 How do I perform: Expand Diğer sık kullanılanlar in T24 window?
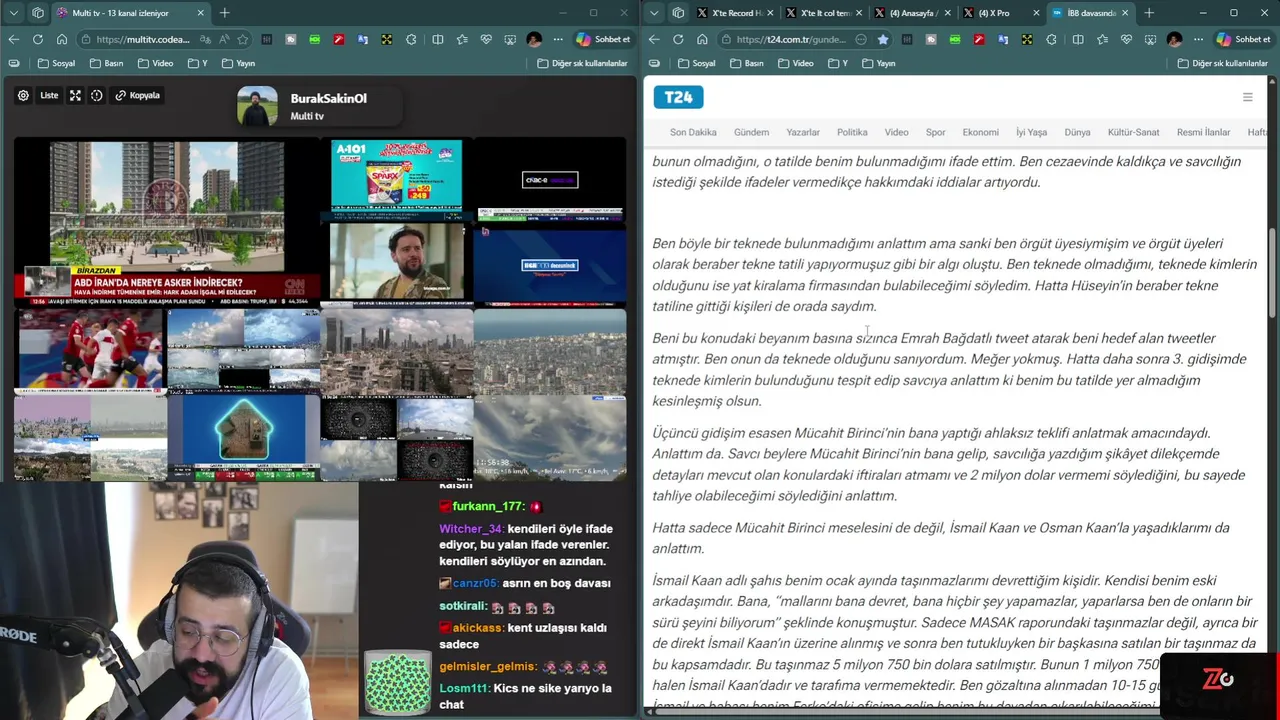coord(1222,63)
